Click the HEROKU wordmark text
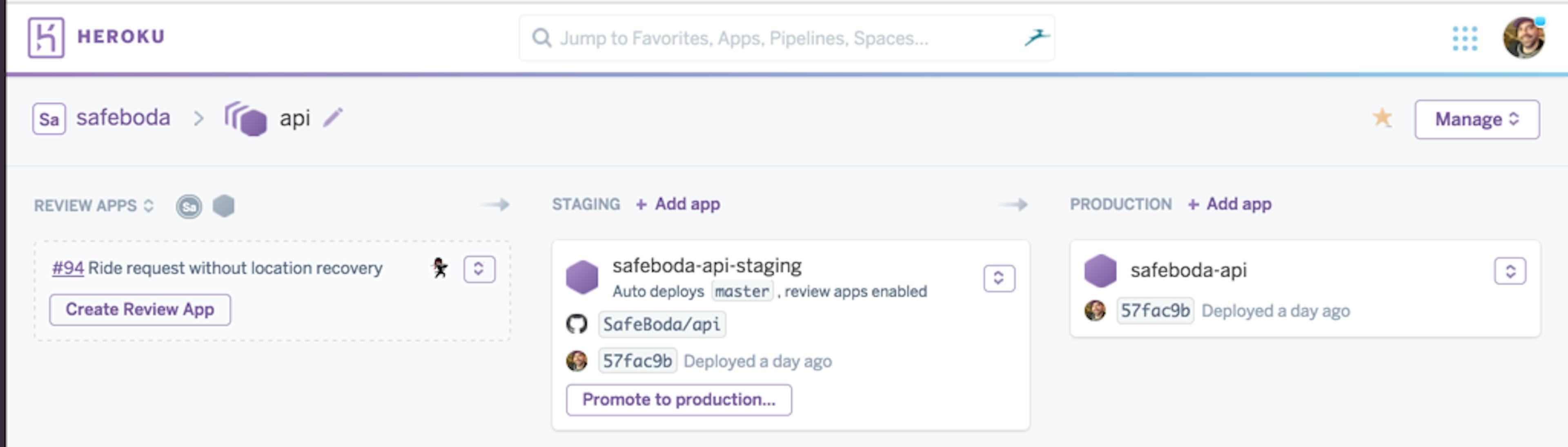 (x=120, y=37)
